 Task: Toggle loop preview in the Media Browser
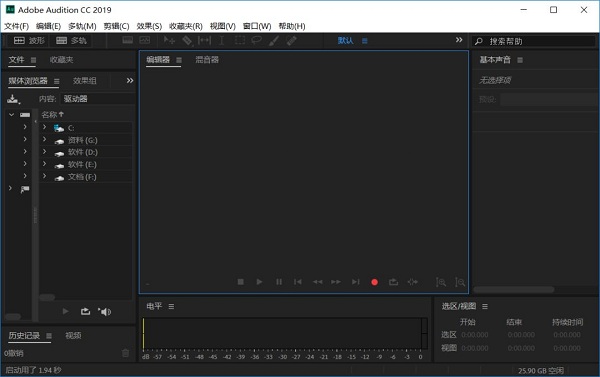click(85, 312)
